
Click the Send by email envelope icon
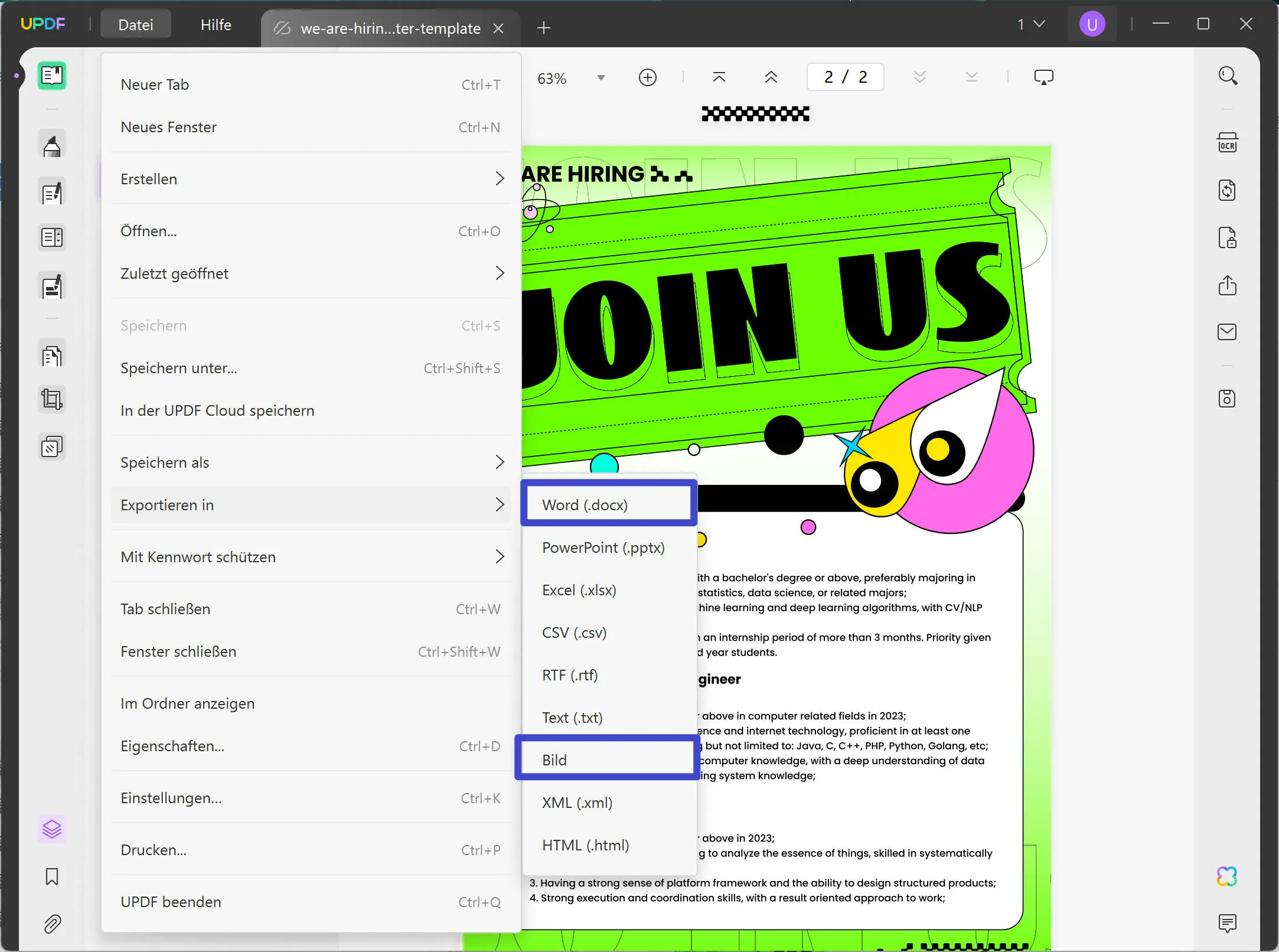1227,332
